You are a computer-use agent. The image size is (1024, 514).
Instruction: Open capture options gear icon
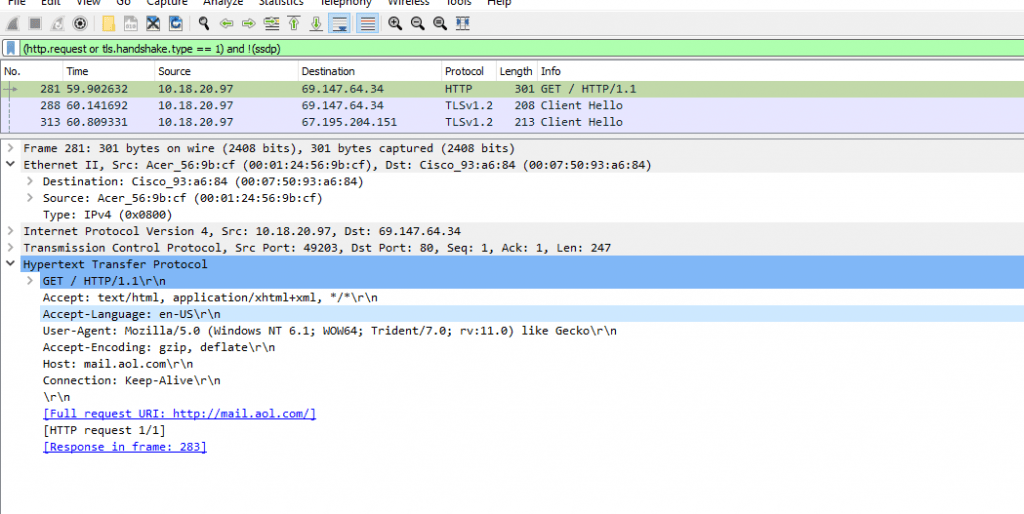[x=80, y=23]
